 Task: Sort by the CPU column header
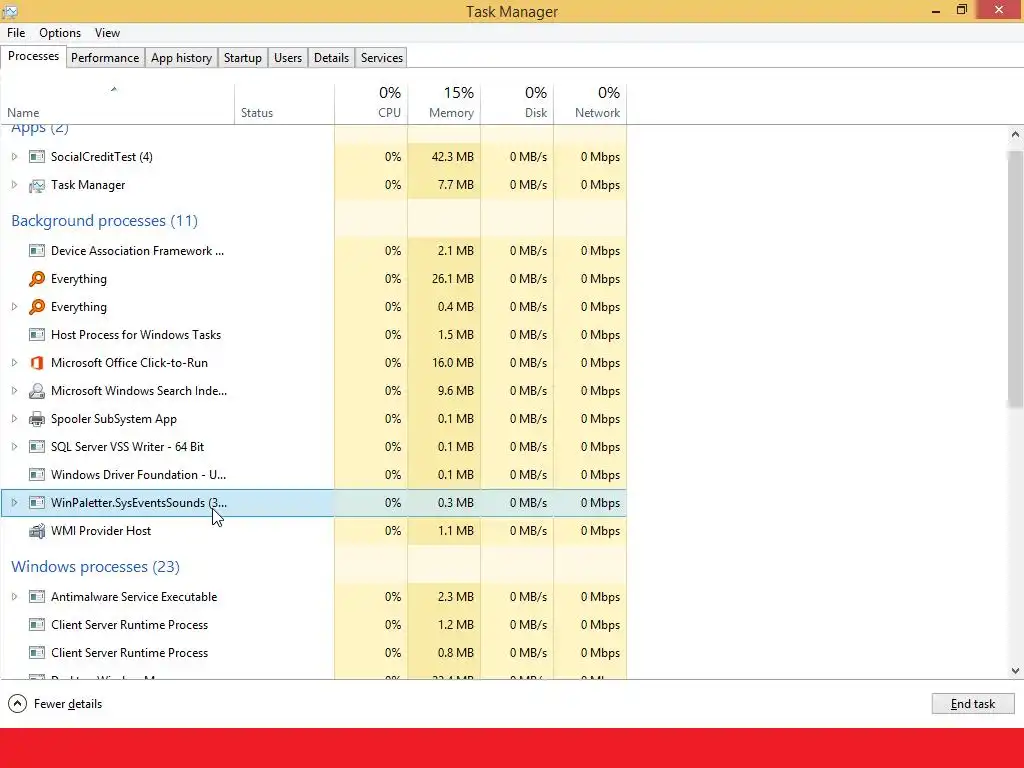[371, 103]
